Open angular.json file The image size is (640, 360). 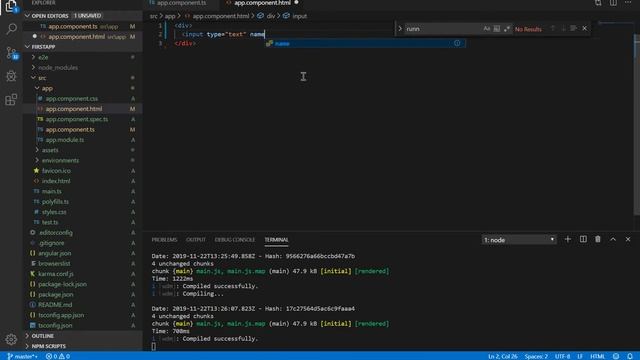click(x=54, y=253)
